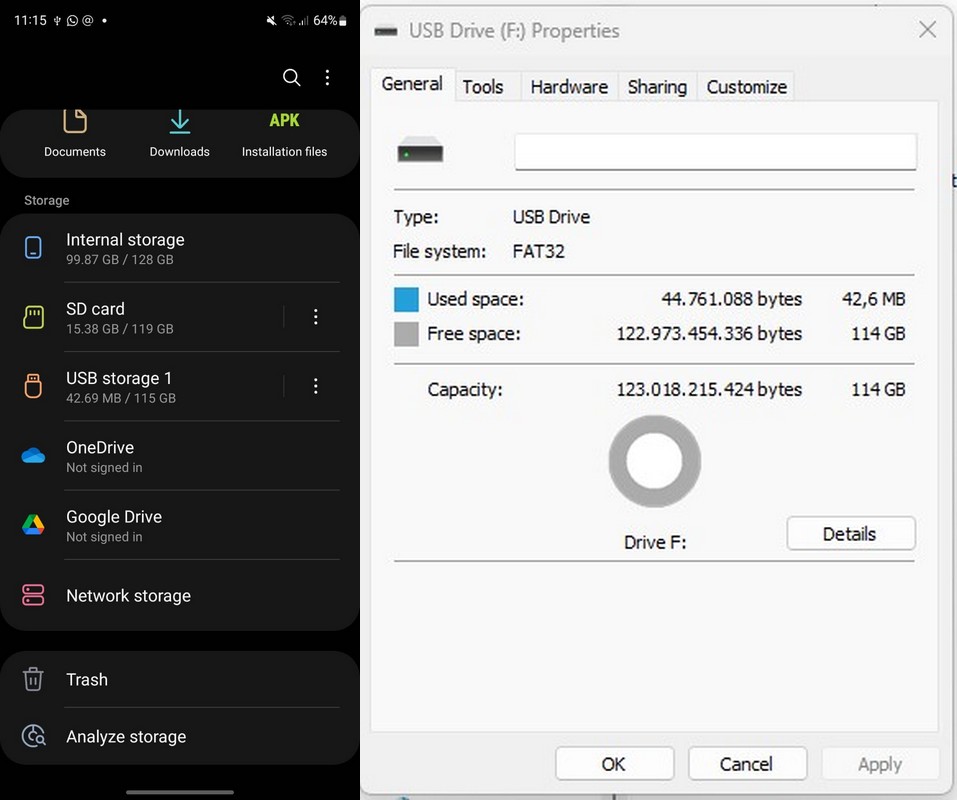Image resolution: width=957 pixels, height=800 pixels.
Task: Tap the 99.87 GB / 128 GB usage text
Action: [120, 259]
